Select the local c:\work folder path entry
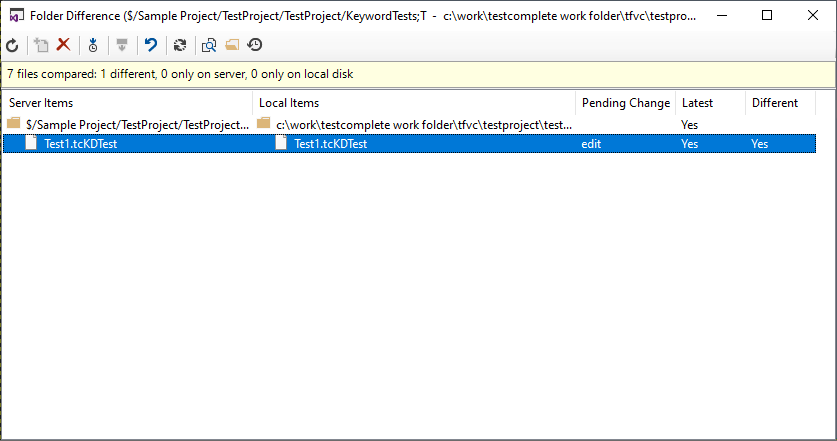The image size is (837, 441). (424, 125)
